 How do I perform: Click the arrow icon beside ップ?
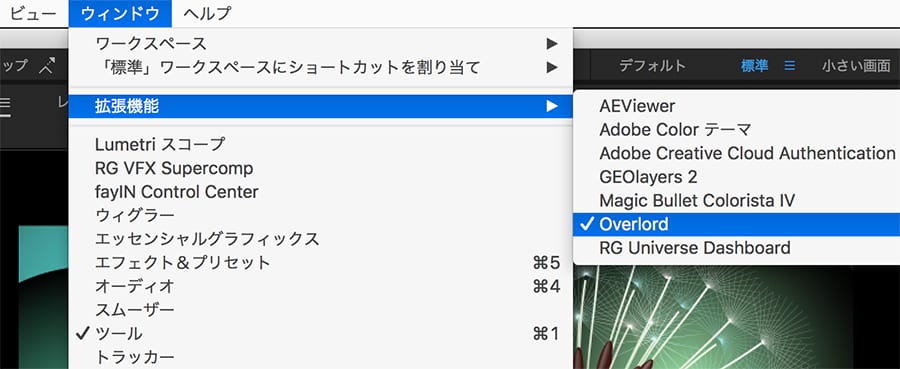click(46, 67)
